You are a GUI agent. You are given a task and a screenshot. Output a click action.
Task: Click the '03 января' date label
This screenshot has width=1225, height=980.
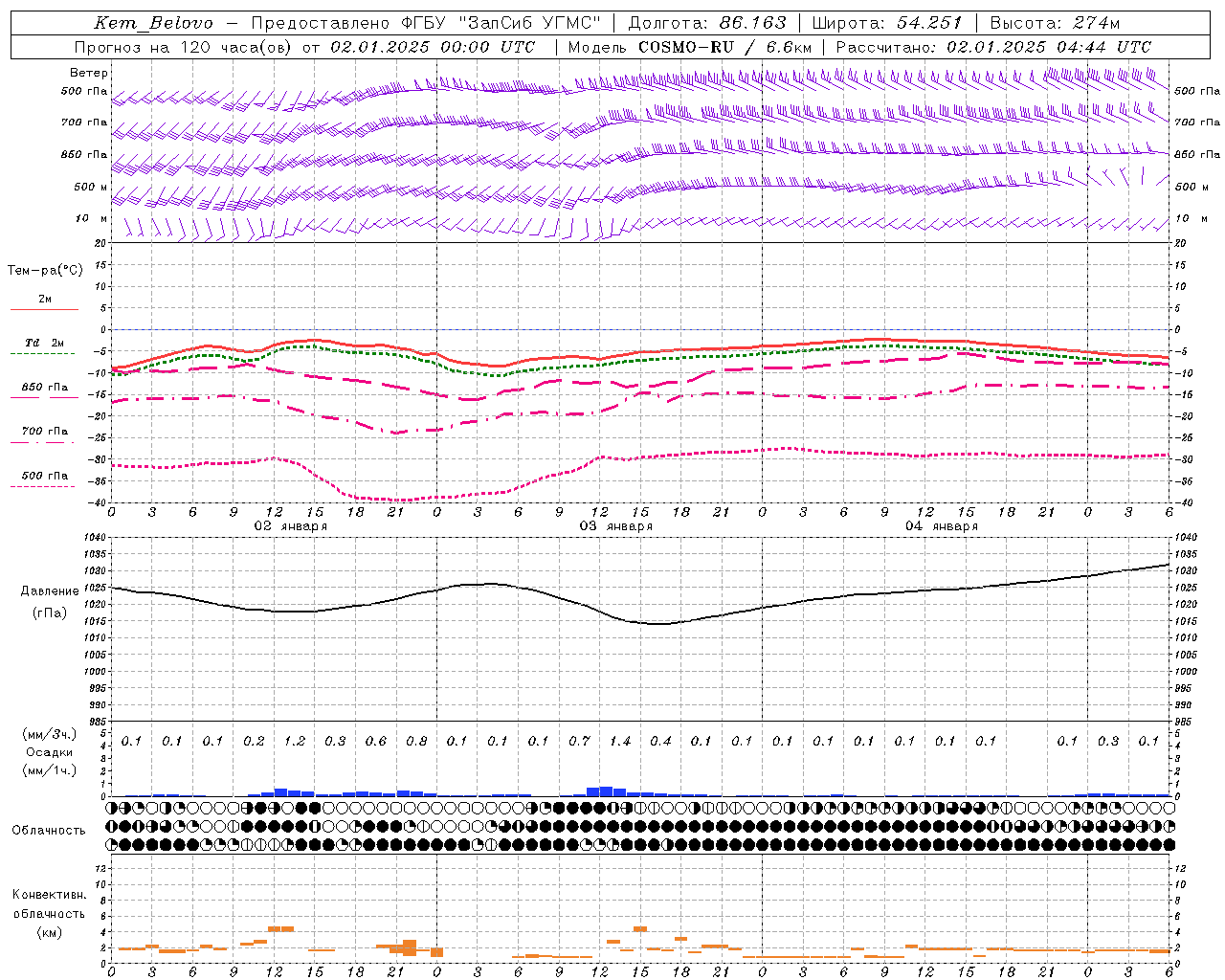(x=615, y=526)
